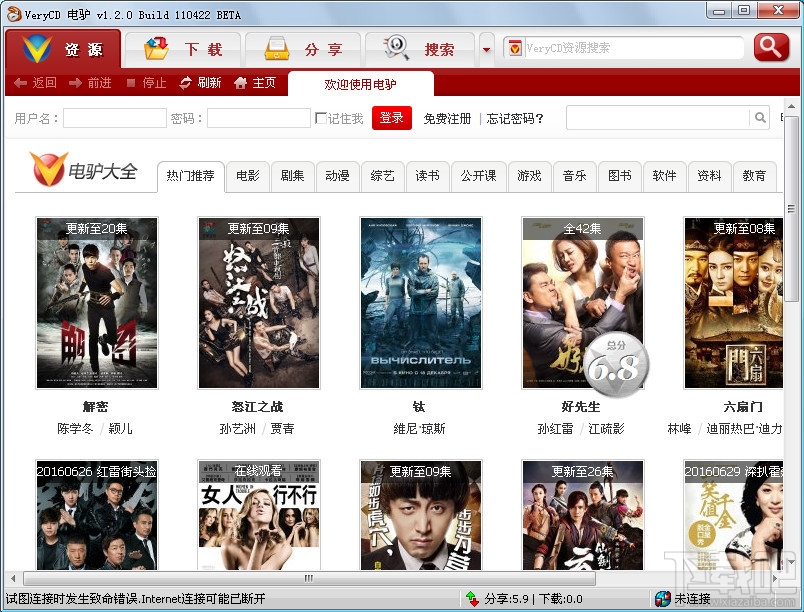The image size is (804, 612).
Task: Click actor name 陈学冬
Action: coord(75,429)
